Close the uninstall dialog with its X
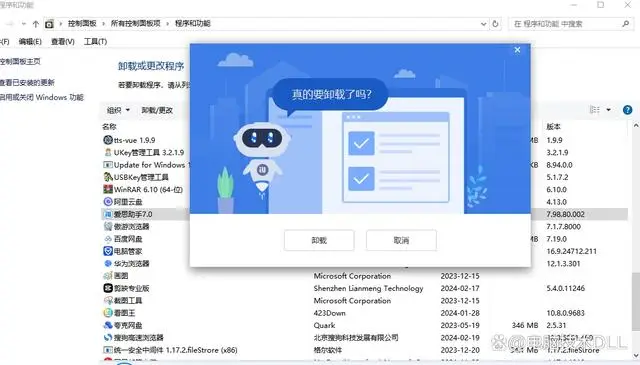The width and height of the screenshot is (640, 365). pos(517,50)
